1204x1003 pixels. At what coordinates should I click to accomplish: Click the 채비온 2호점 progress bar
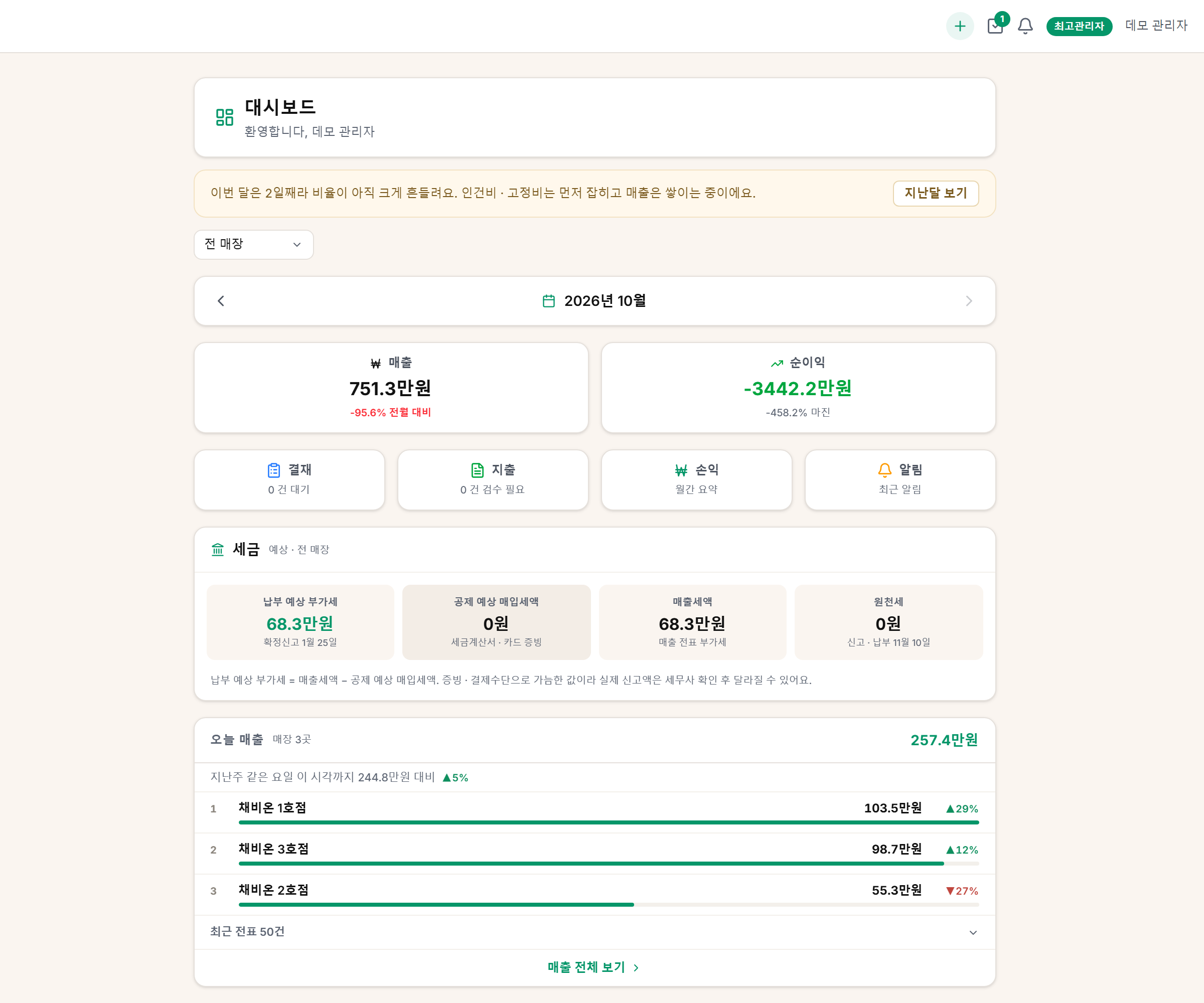pos(609,905)
